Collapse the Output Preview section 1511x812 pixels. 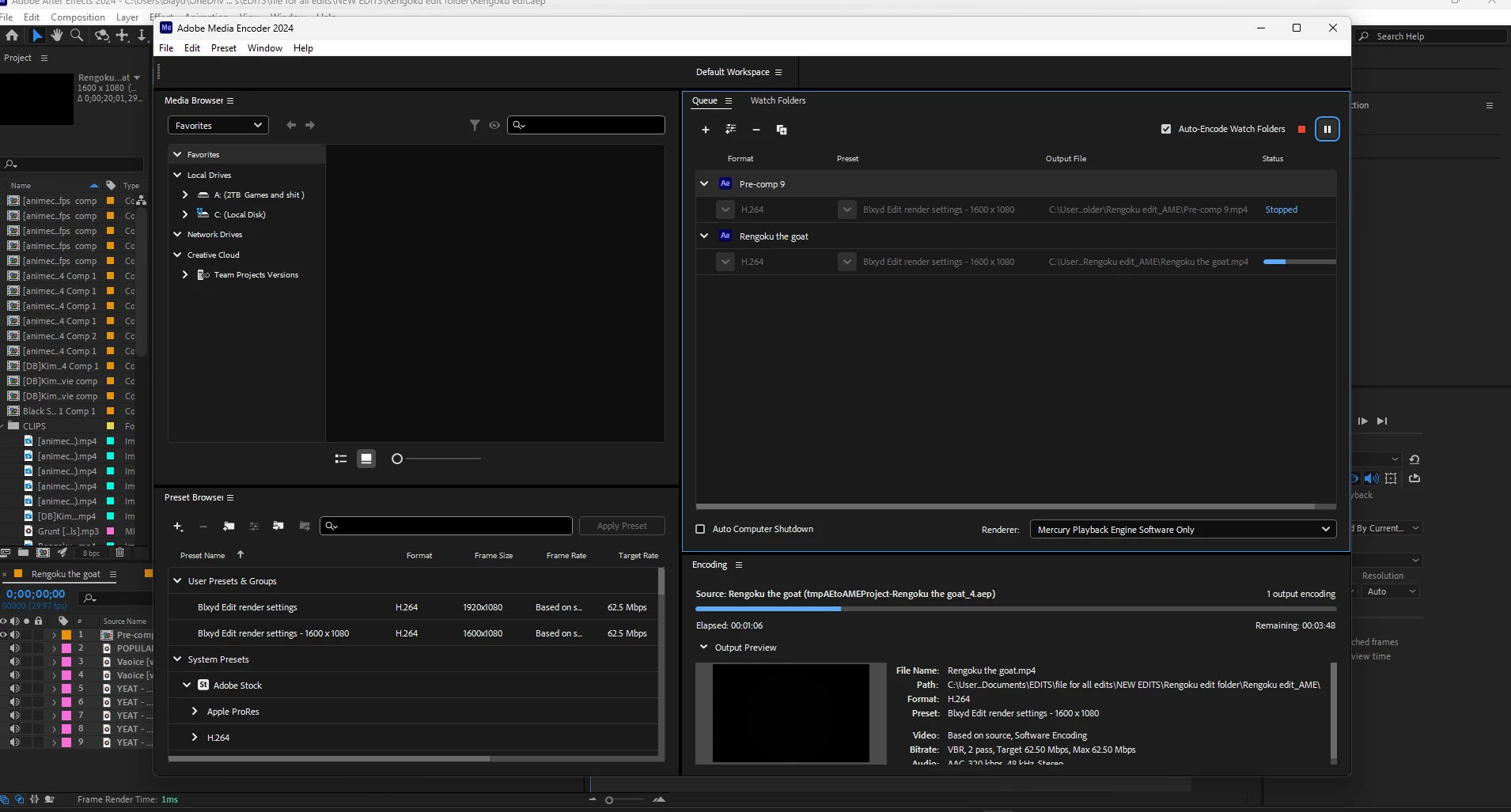point(703,648)
